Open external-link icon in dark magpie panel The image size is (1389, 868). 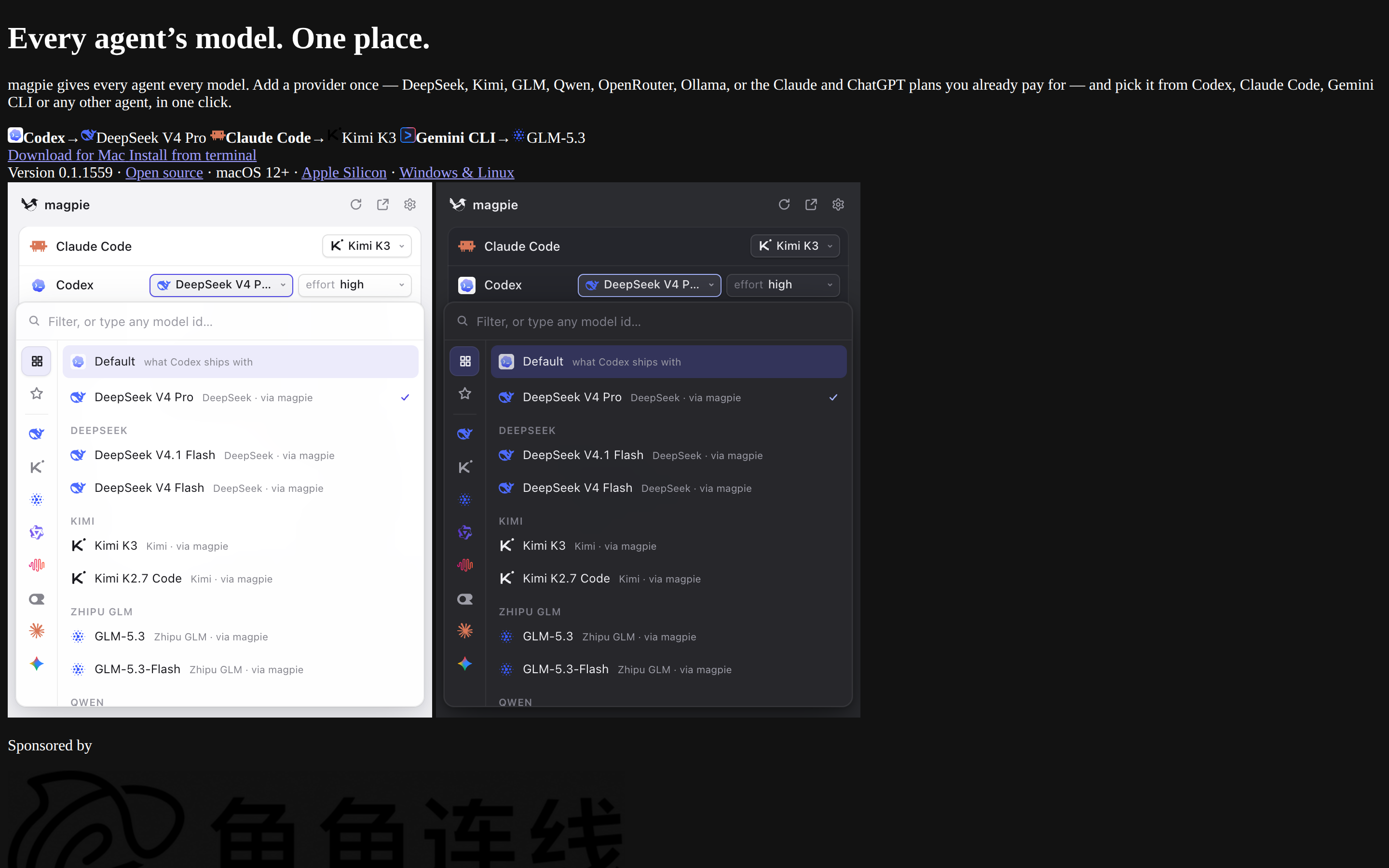point(811,205)
